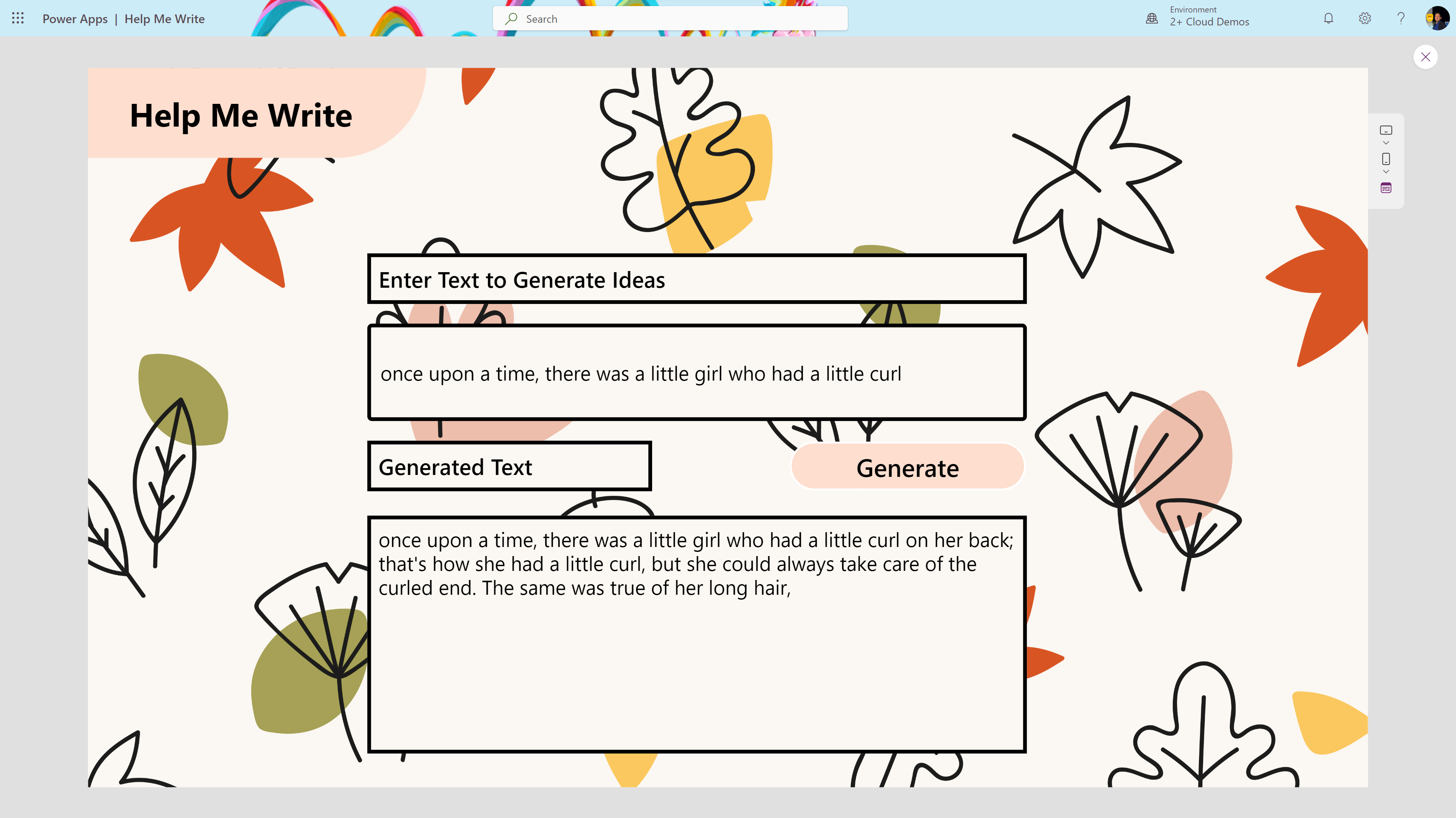The width and height of the screenshot is (1456, 818).
Task: Click the text input with 'once upon a time'
Action: (x=697, y=373)
